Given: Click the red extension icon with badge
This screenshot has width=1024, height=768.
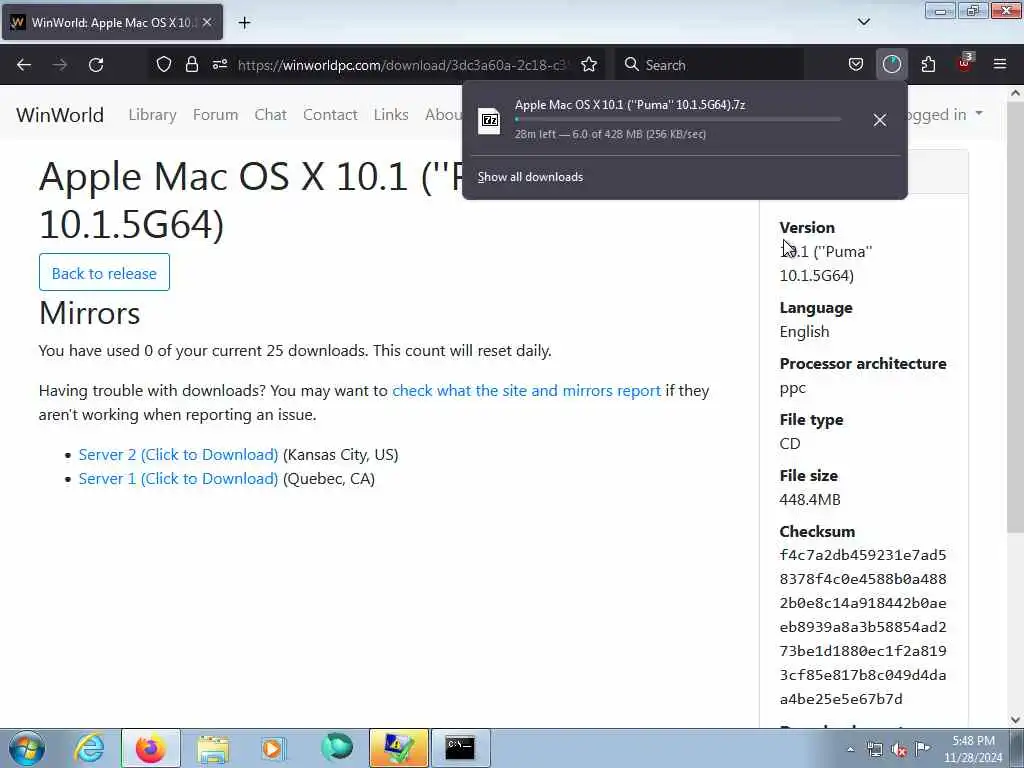Looking at the screenshot, I should [964, 63].
